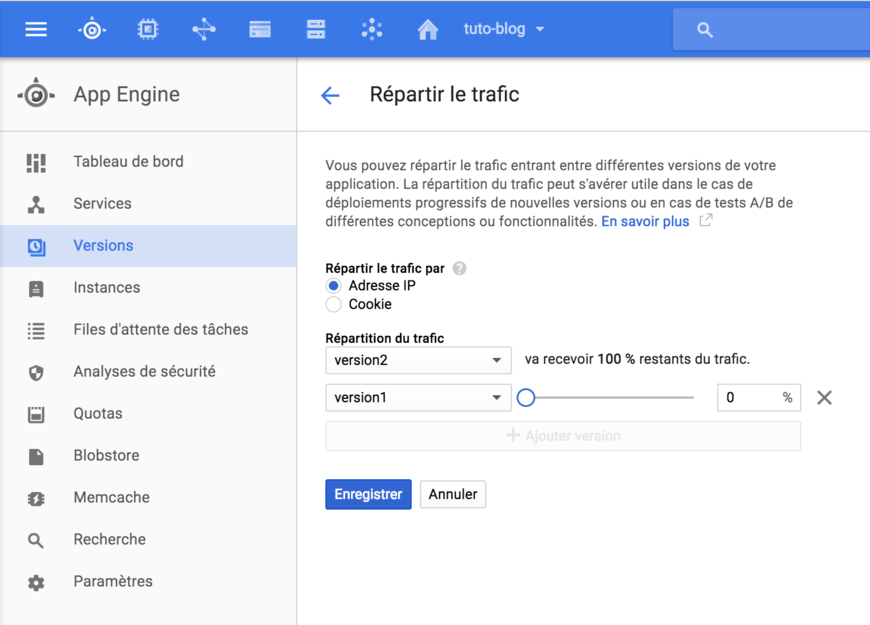
Task: Open the version2 dropdown
Action: tap(417, 360)
